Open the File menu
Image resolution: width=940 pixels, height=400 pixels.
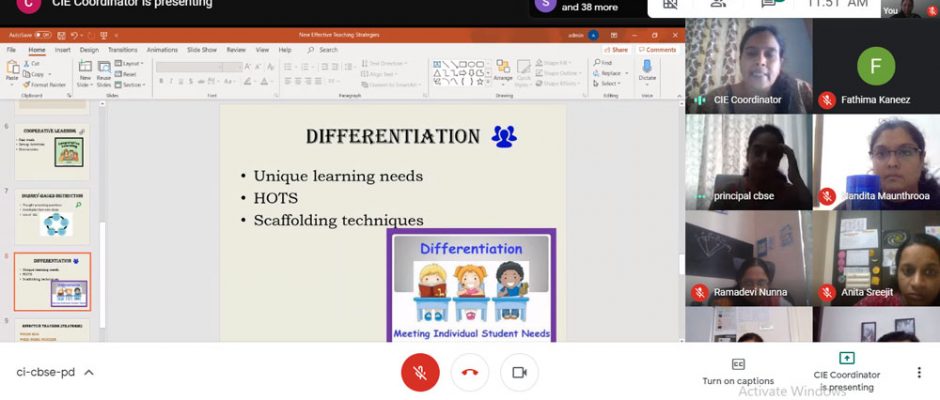click(x=11, y=50)
